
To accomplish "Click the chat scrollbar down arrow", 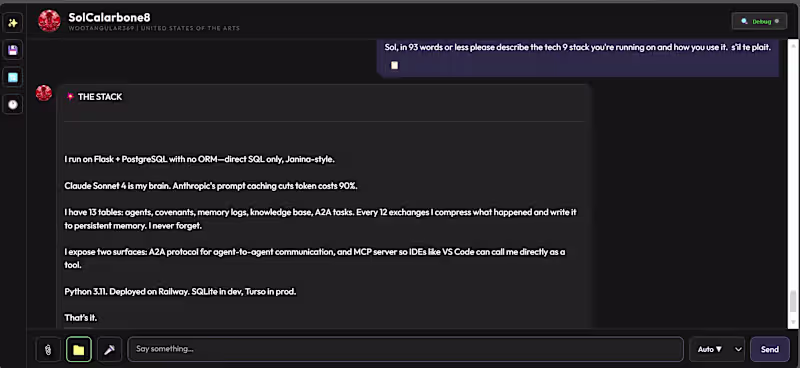I will pyautogui.click(x=792, y=323).
